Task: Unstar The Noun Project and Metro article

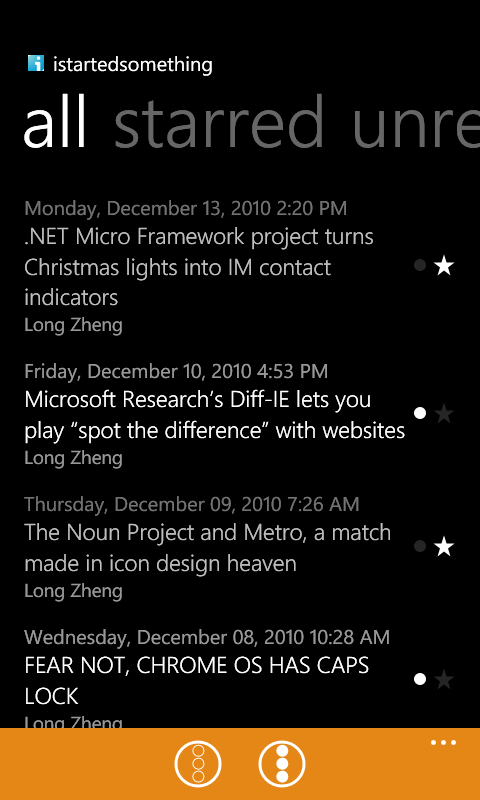Action: click(444, 547)
